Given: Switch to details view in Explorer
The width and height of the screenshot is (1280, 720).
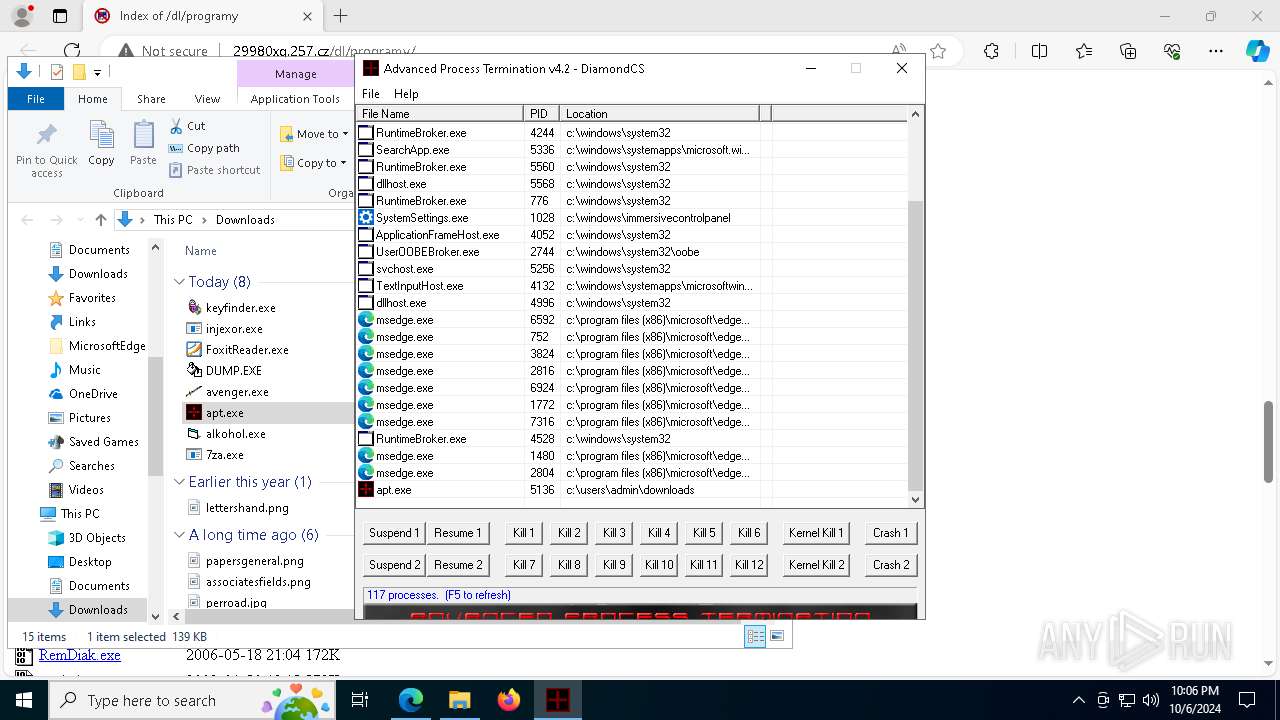Looking at the screenshot, I should (755, 636).
